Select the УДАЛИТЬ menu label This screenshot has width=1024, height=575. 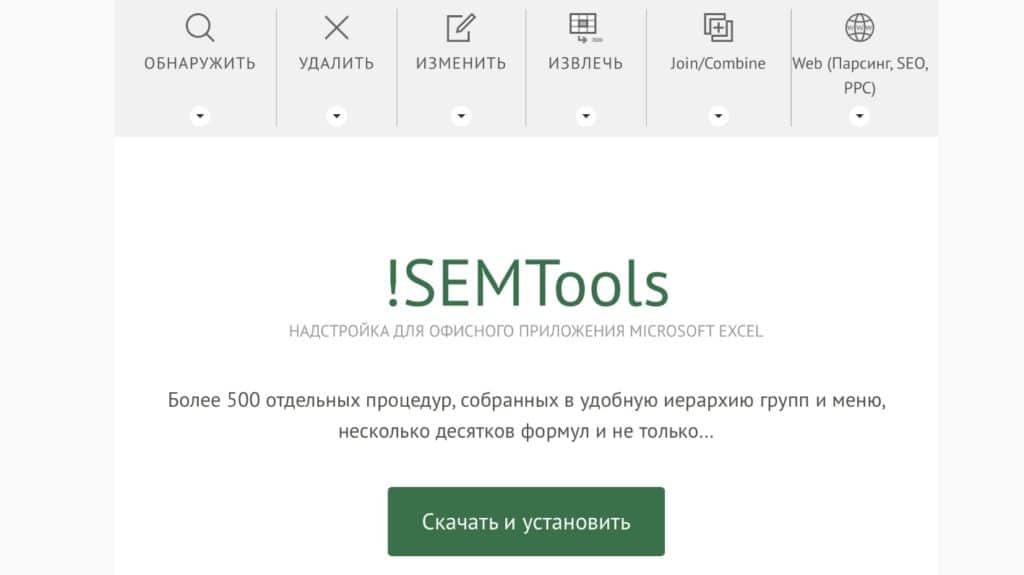(x=337, y=63)
